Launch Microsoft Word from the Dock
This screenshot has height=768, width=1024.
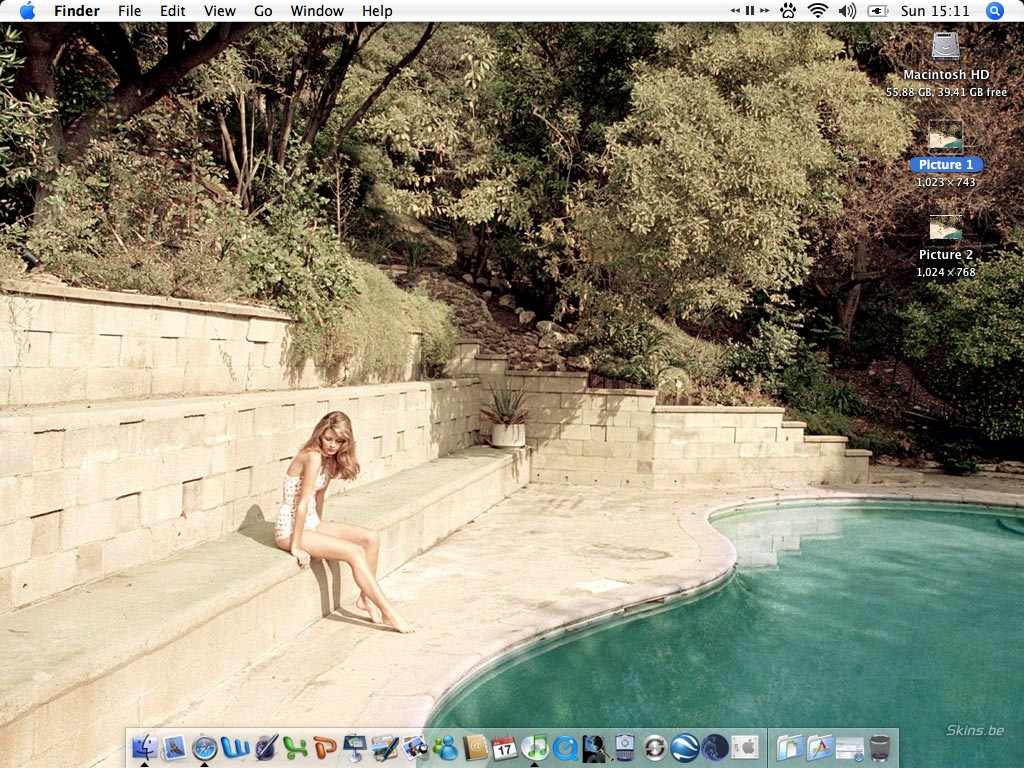[235, 747]
